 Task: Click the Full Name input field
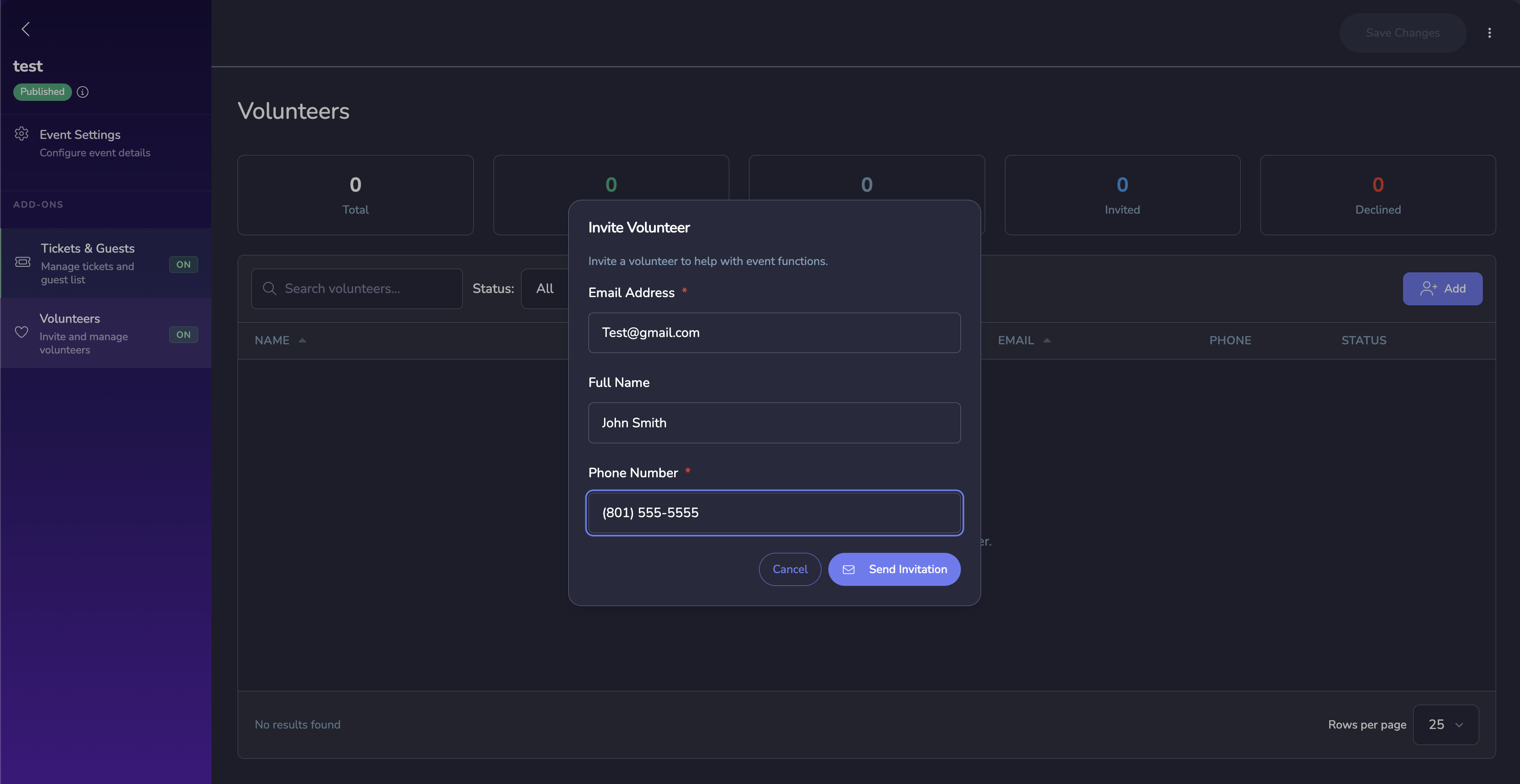[x=774, y=423]
